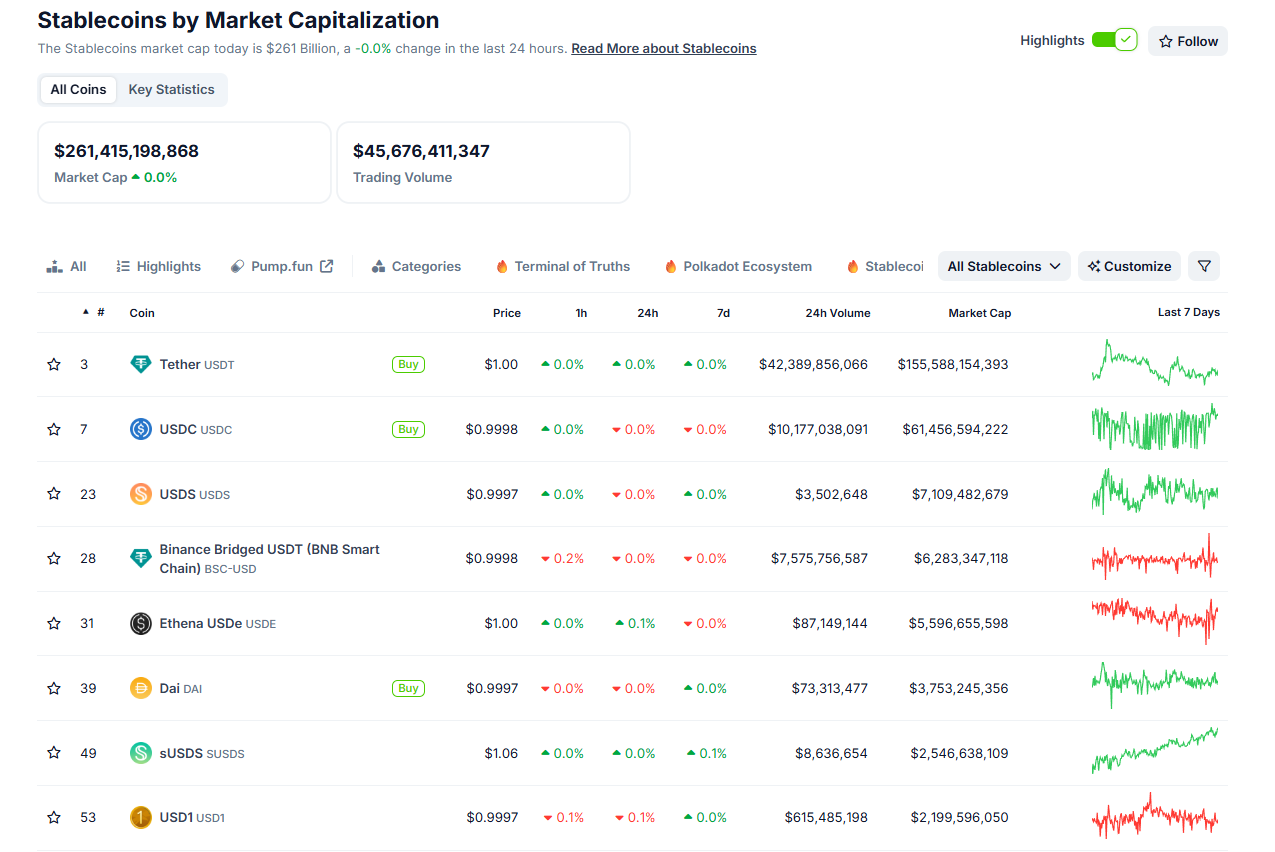Sort by the Price column header

pos(507,313)
